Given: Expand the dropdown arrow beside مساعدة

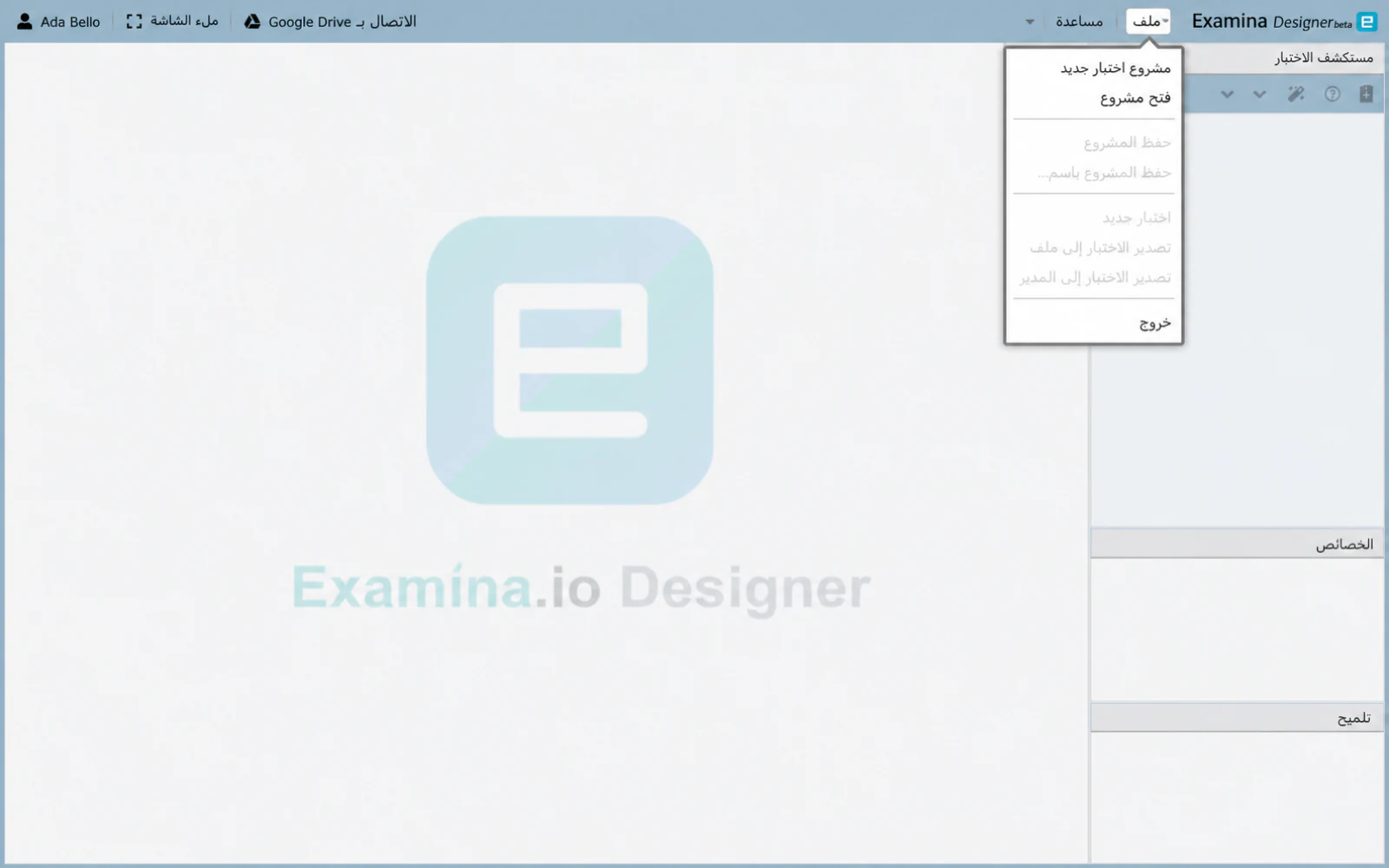Looking at the screenshot, I should [1030, 22].
